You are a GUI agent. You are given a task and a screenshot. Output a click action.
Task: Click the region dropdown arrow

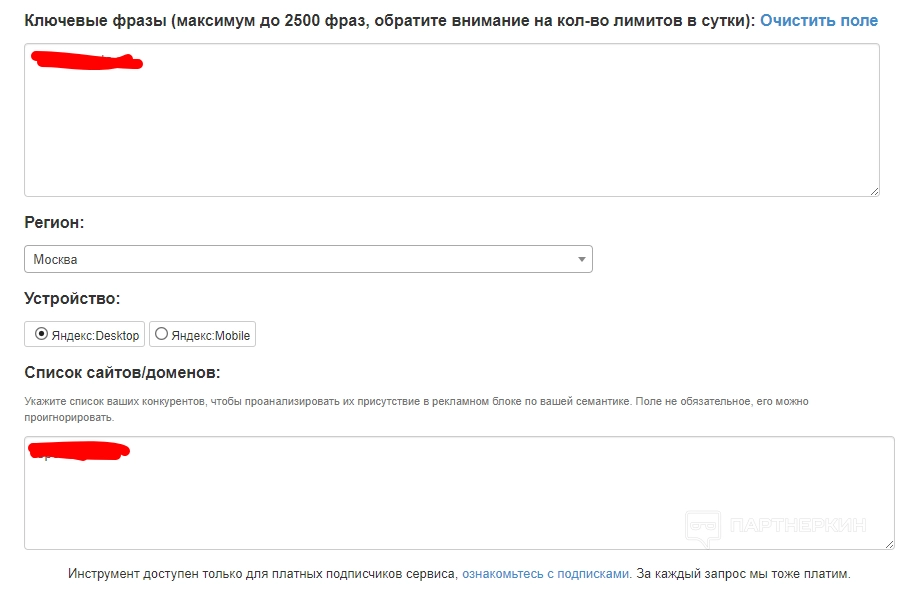(582, 260)
